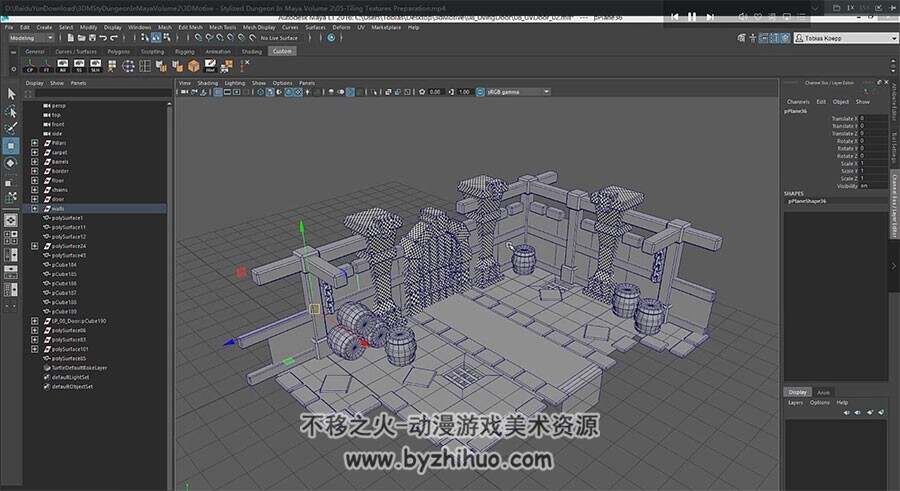Click the orange cube shelf icon
Viewport: 900px width, 491px height.
(x=194, y=66)
